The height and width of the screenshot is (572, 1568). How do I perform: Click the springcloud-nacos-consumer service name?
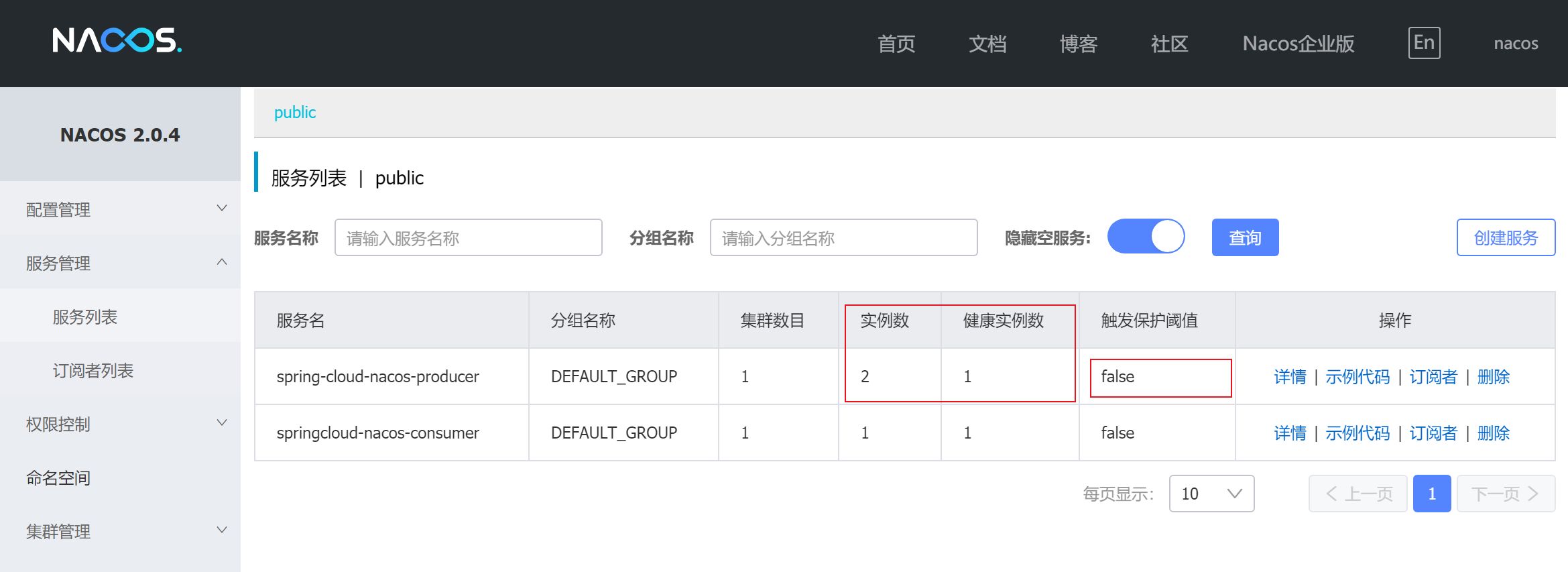point(378,433)
